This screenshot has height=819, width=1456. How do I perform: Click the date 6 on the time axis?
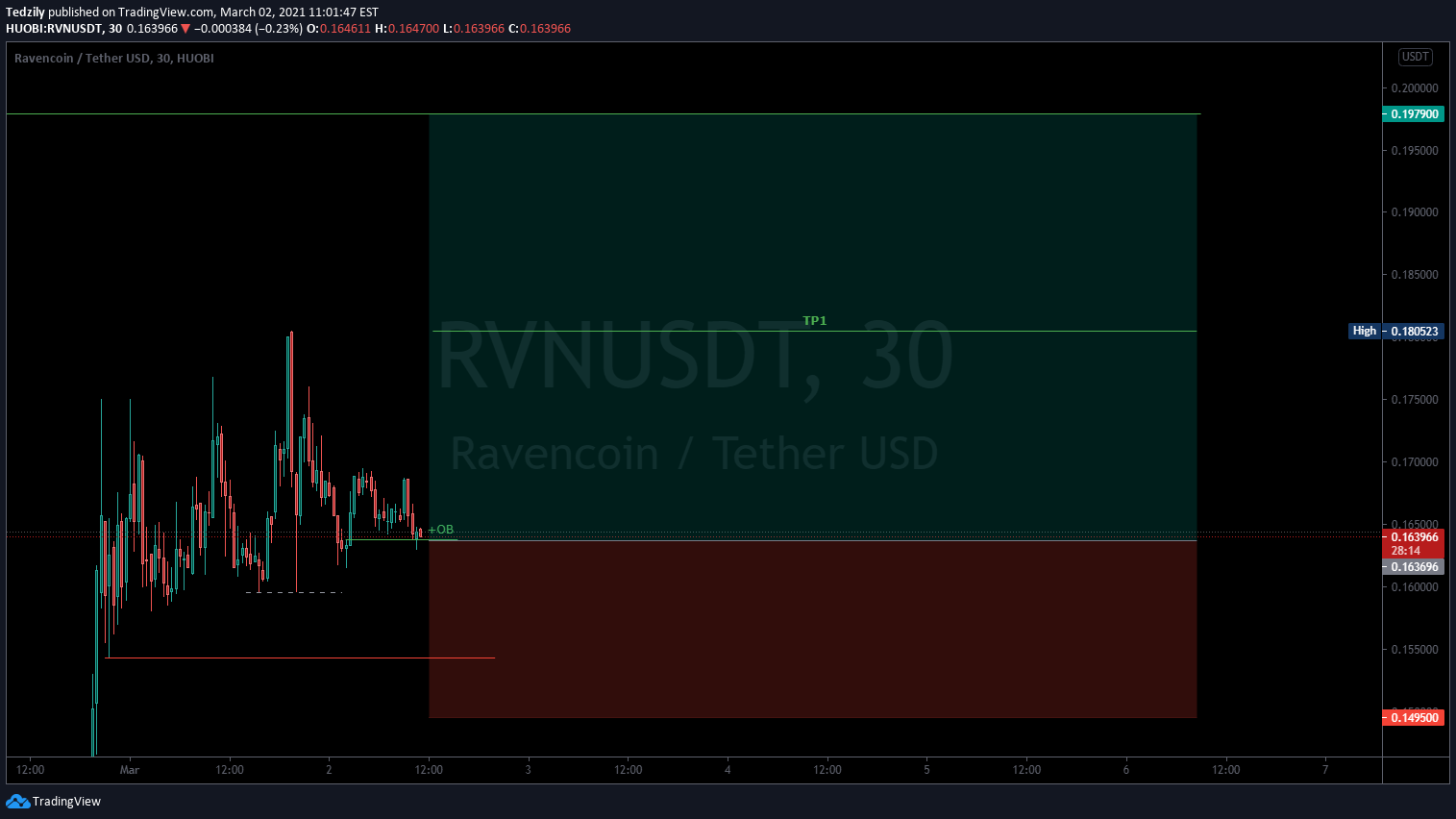(x=1126, y=770)
